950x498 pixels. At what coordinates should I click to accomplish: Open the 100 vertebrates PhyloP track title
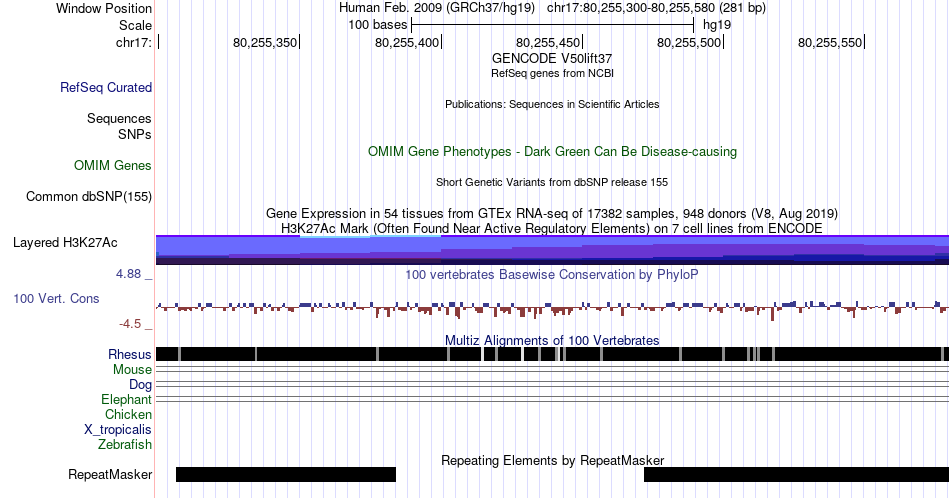(552, 274)
